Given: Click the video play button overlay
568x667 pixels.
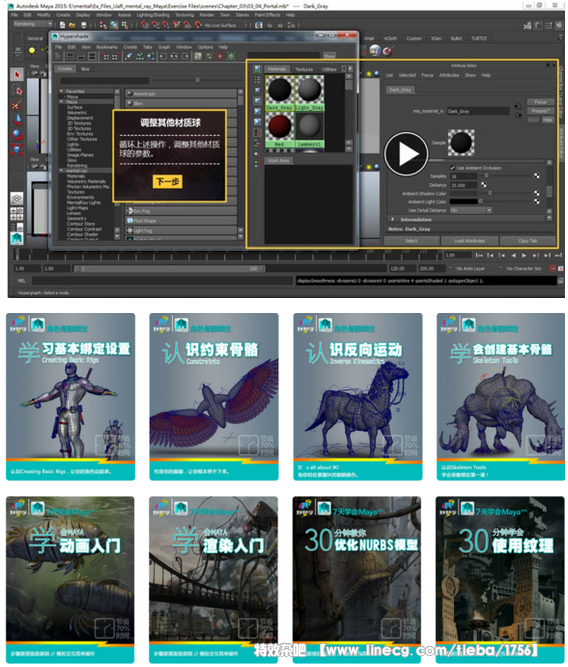Looking at the screenshot, I should 406,154.
